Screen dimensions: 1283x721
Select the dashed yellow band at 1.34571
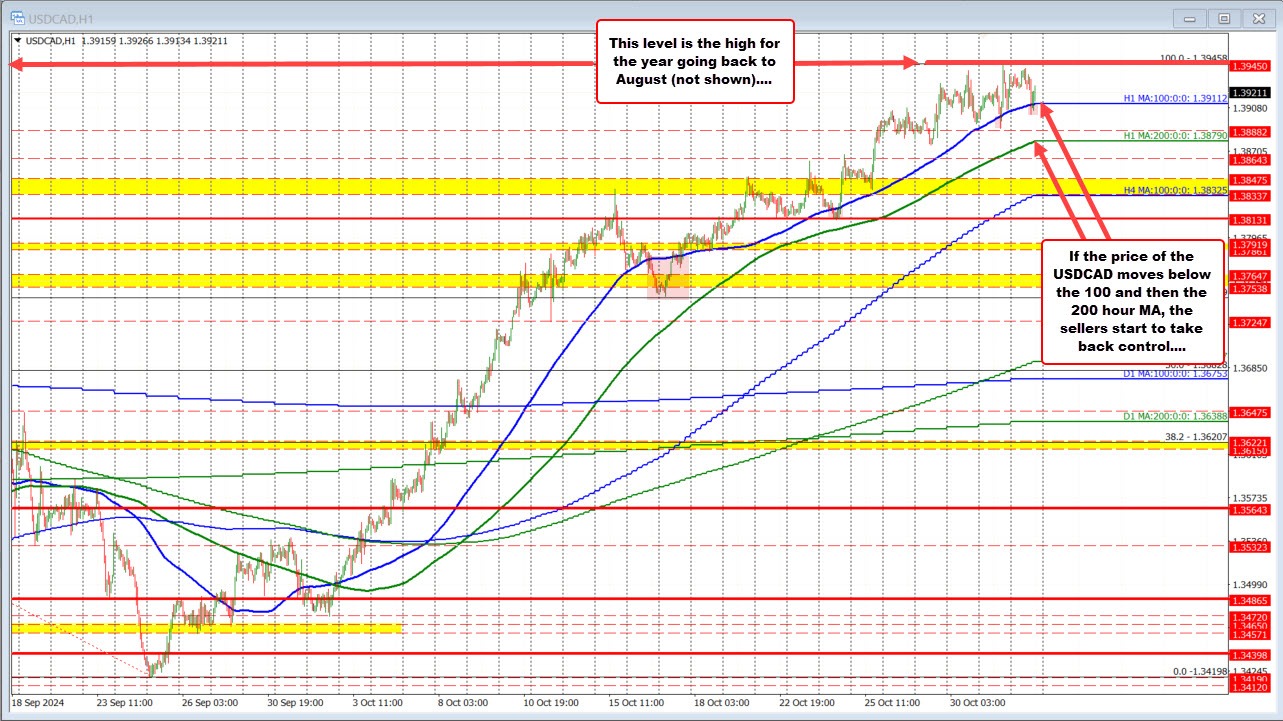200,631
